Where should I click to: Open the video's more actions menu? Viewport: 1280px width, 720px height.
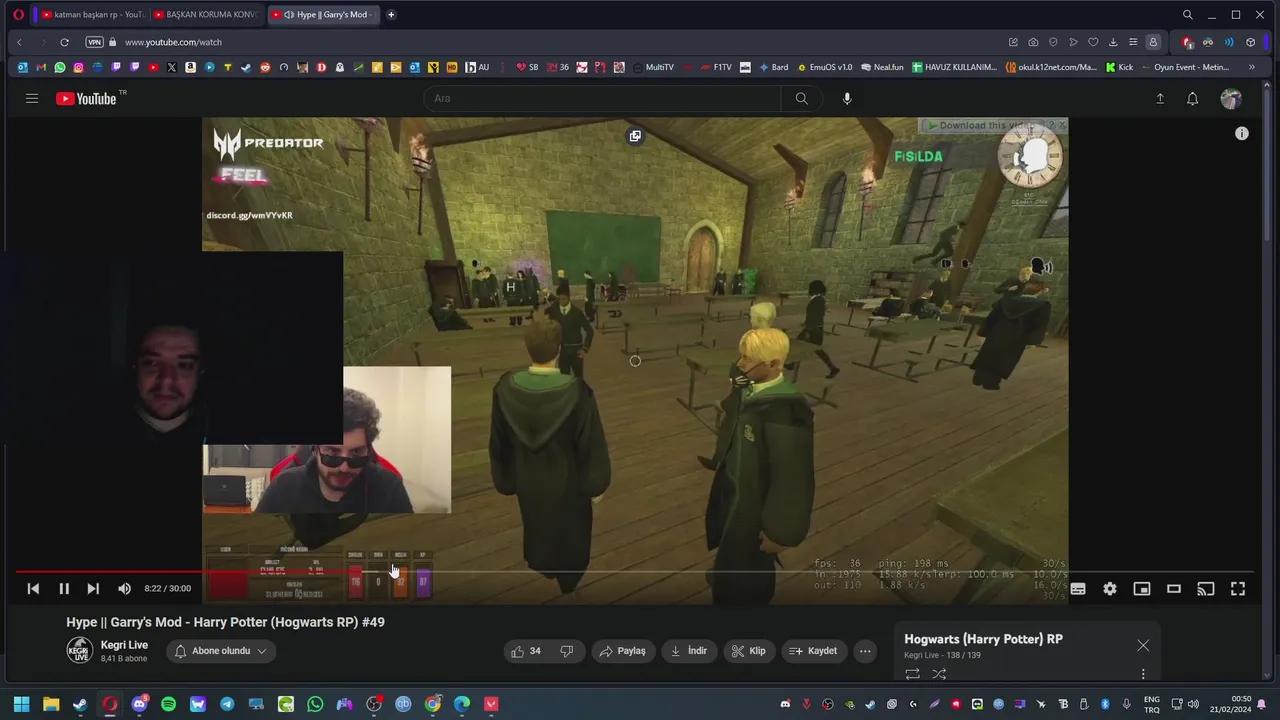[864, 650]
